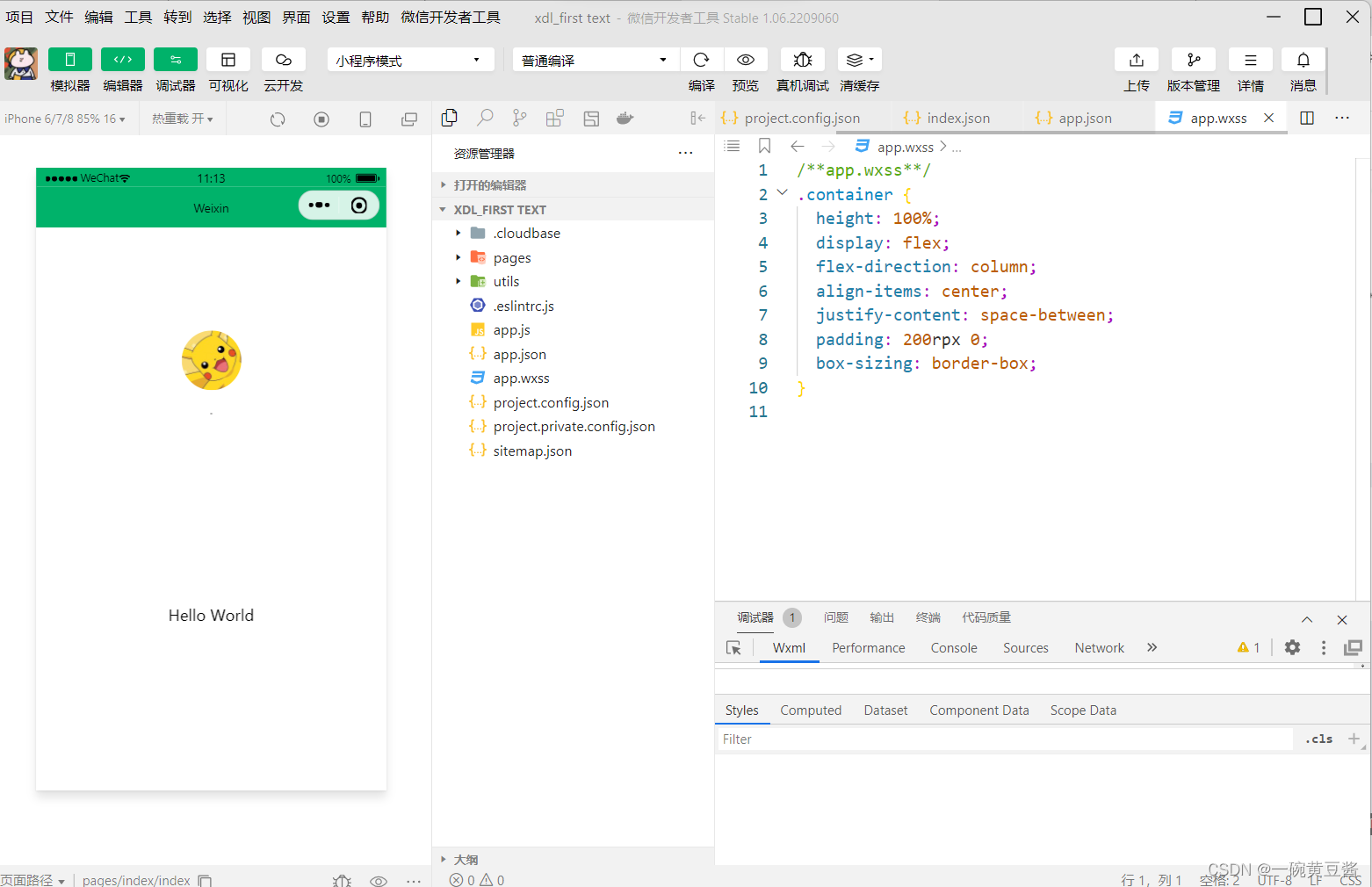The width and height of the screenshot is (1372, 887).
Task: Click the preview eye icon
Action: [746, 59]
